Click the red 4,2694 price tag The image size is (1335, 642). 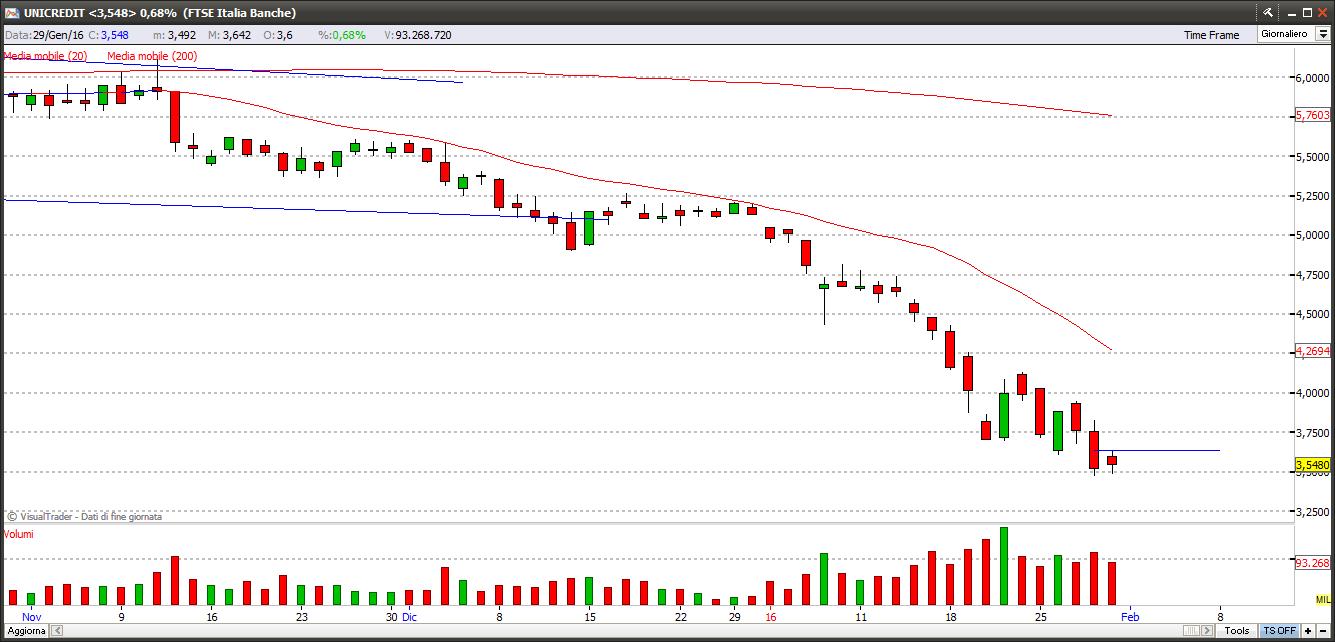(1312, 351)
